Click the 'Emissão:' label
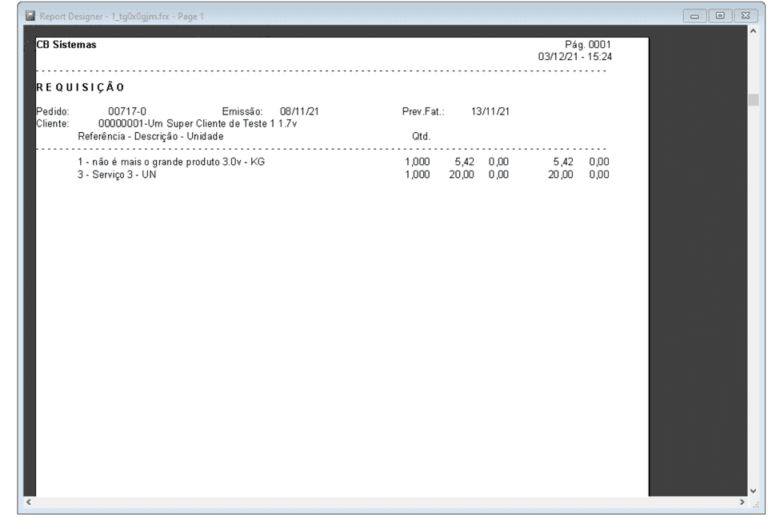 242,112
